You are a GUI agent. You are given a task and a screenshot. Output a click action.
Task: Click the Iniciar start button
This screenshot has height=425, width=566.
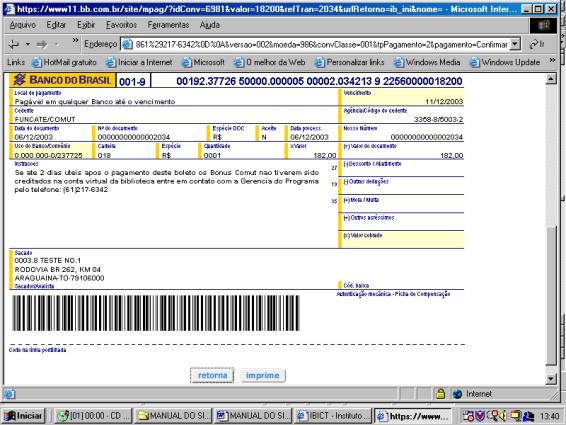(23, 416)
